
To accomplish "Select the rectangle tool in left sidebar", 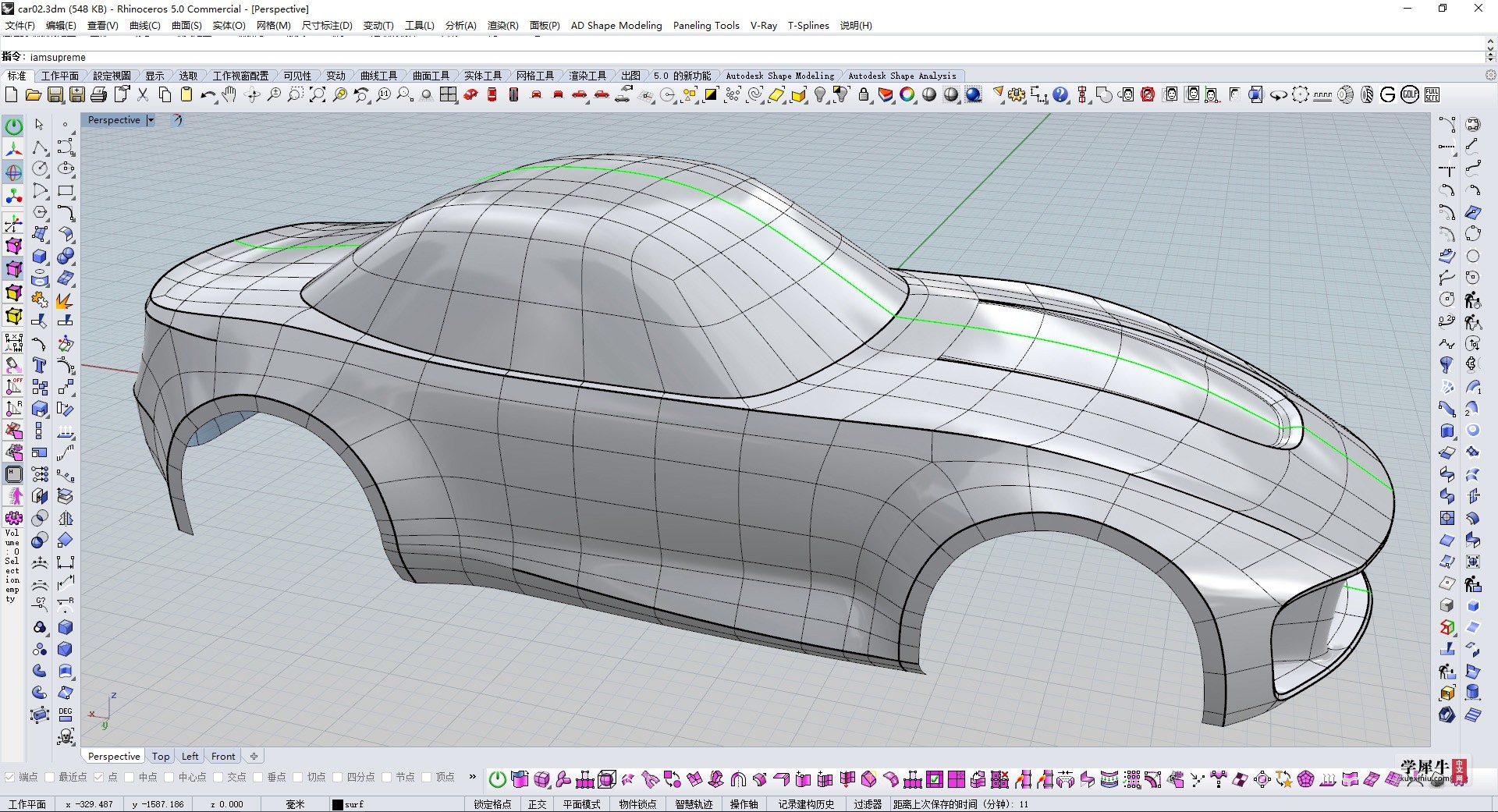I will pyautogui.click(x=66, y=190).
